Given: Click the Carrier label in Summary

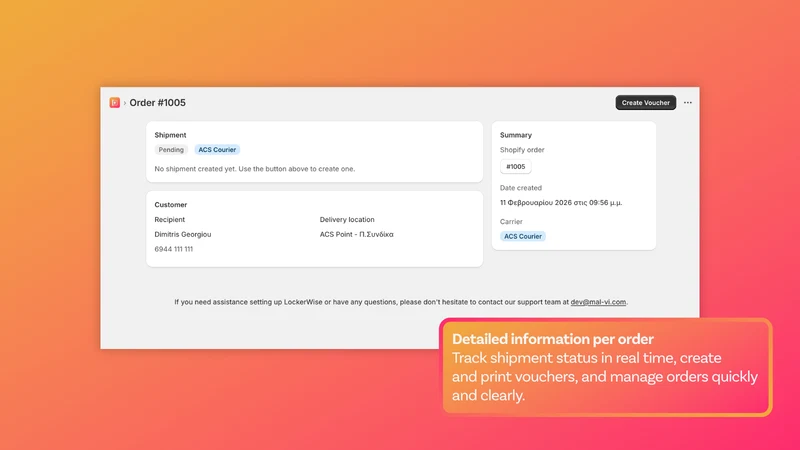Looking at the screenshot, I should pyautogui.click(x=511, y=221).
